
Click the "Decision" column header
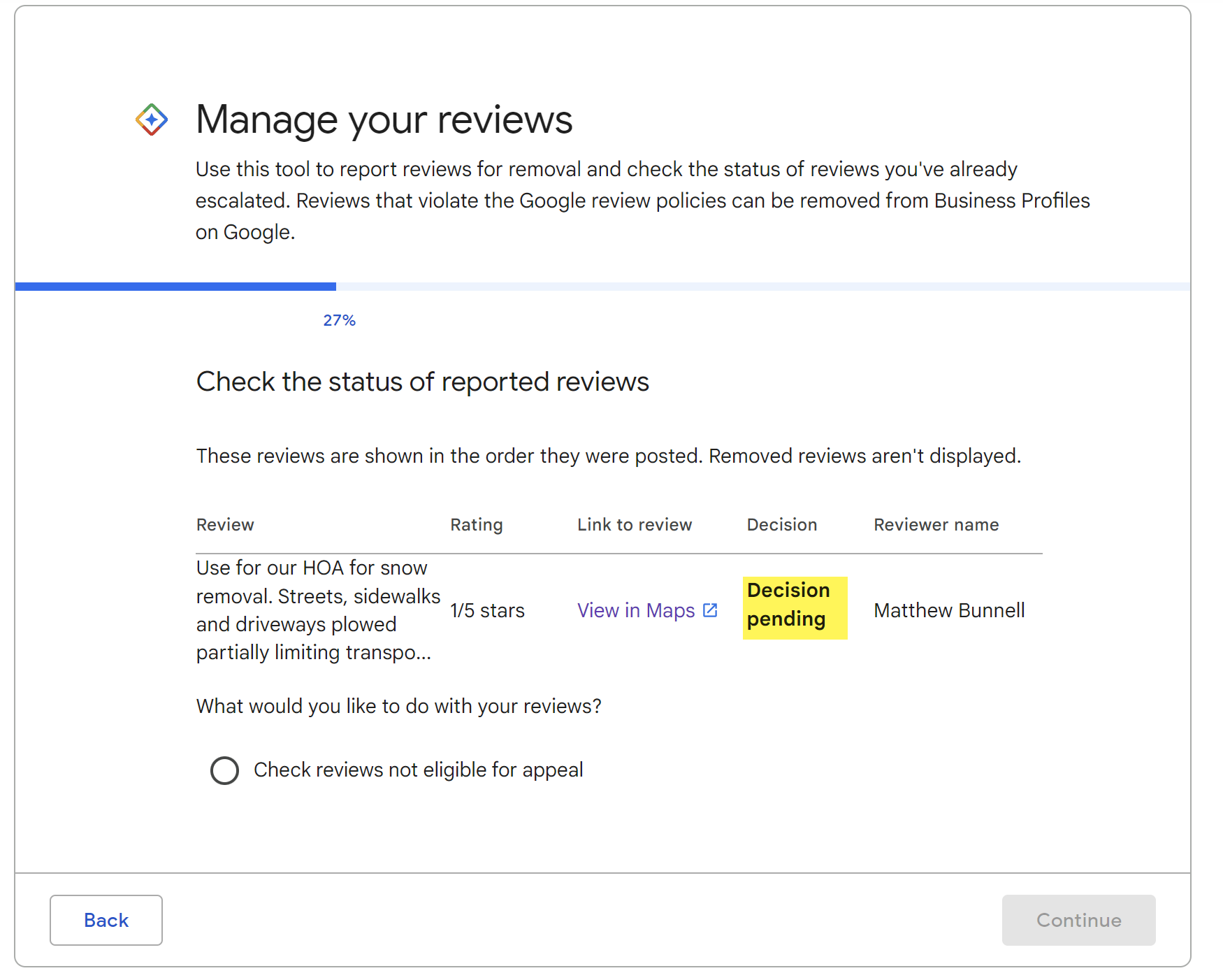(x=781, y=524)
